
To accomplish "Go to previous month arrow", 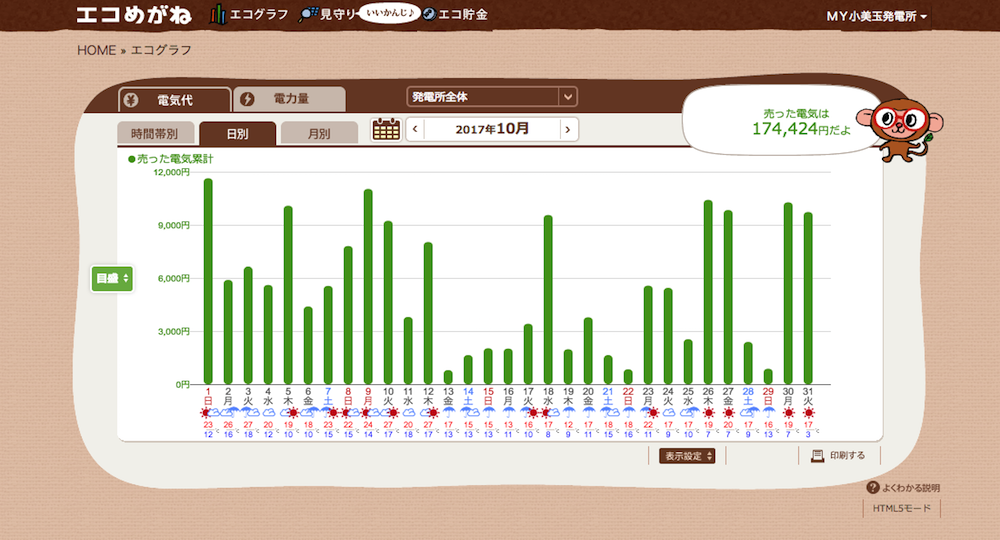I will [415, 130].
